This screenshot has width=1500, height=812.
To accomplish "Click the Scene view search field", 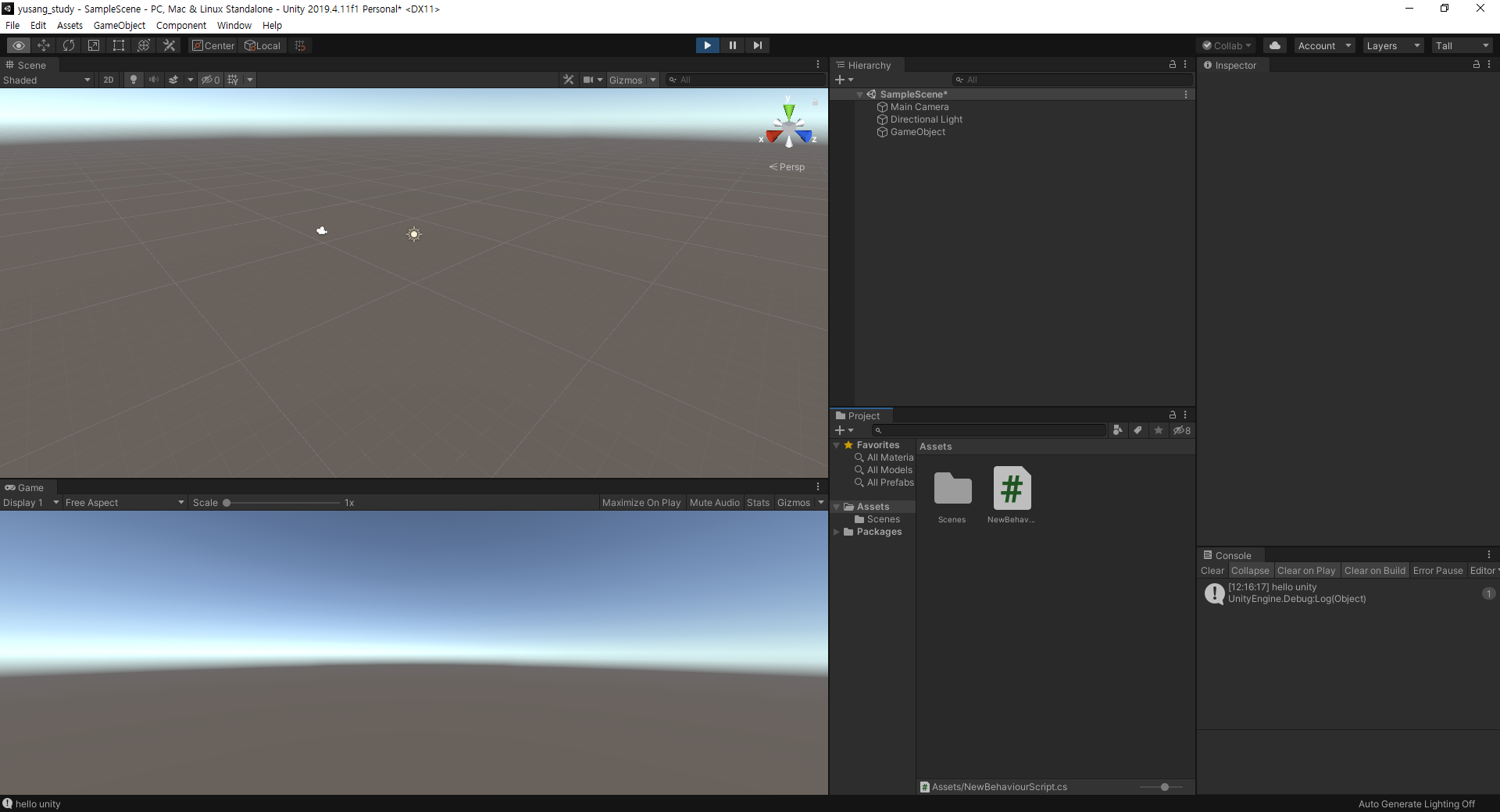I will [x=746, y=80].
